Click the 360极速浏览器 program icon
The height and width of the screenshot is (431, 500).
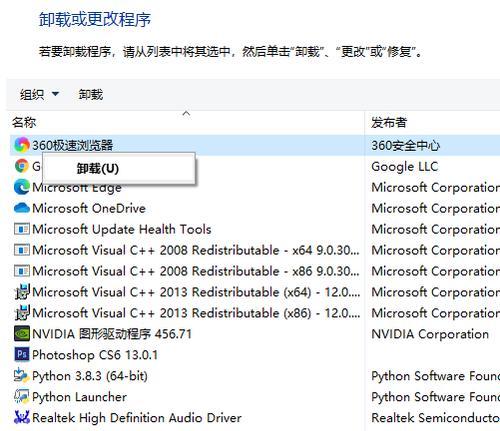click(22, 145)
